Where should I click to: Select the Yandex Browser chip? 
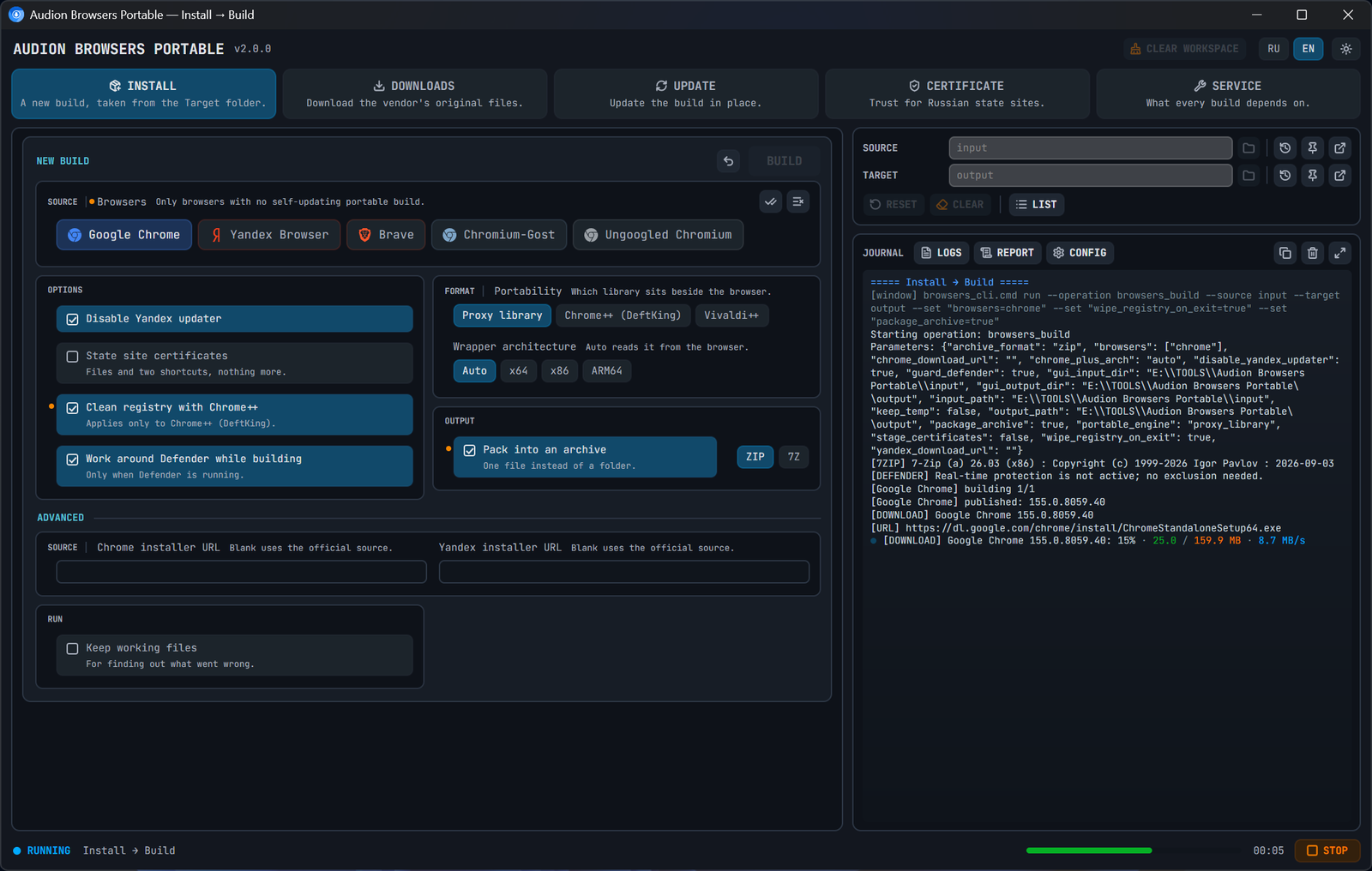269,235
